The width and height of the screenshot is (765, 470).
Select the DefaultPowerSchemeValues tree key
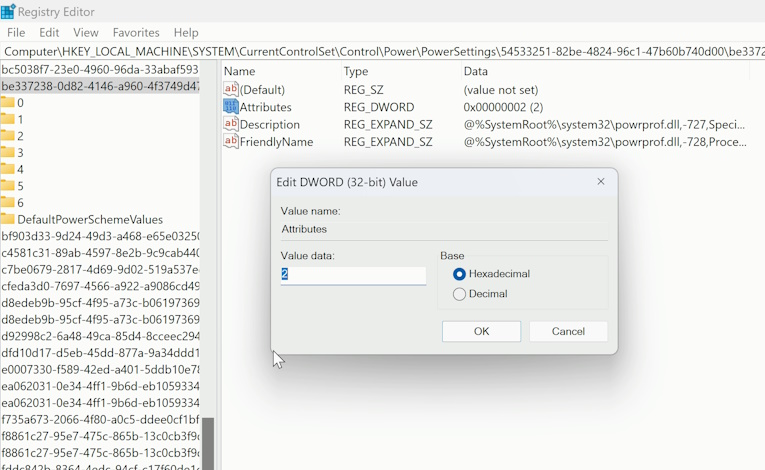pos(90,219)
